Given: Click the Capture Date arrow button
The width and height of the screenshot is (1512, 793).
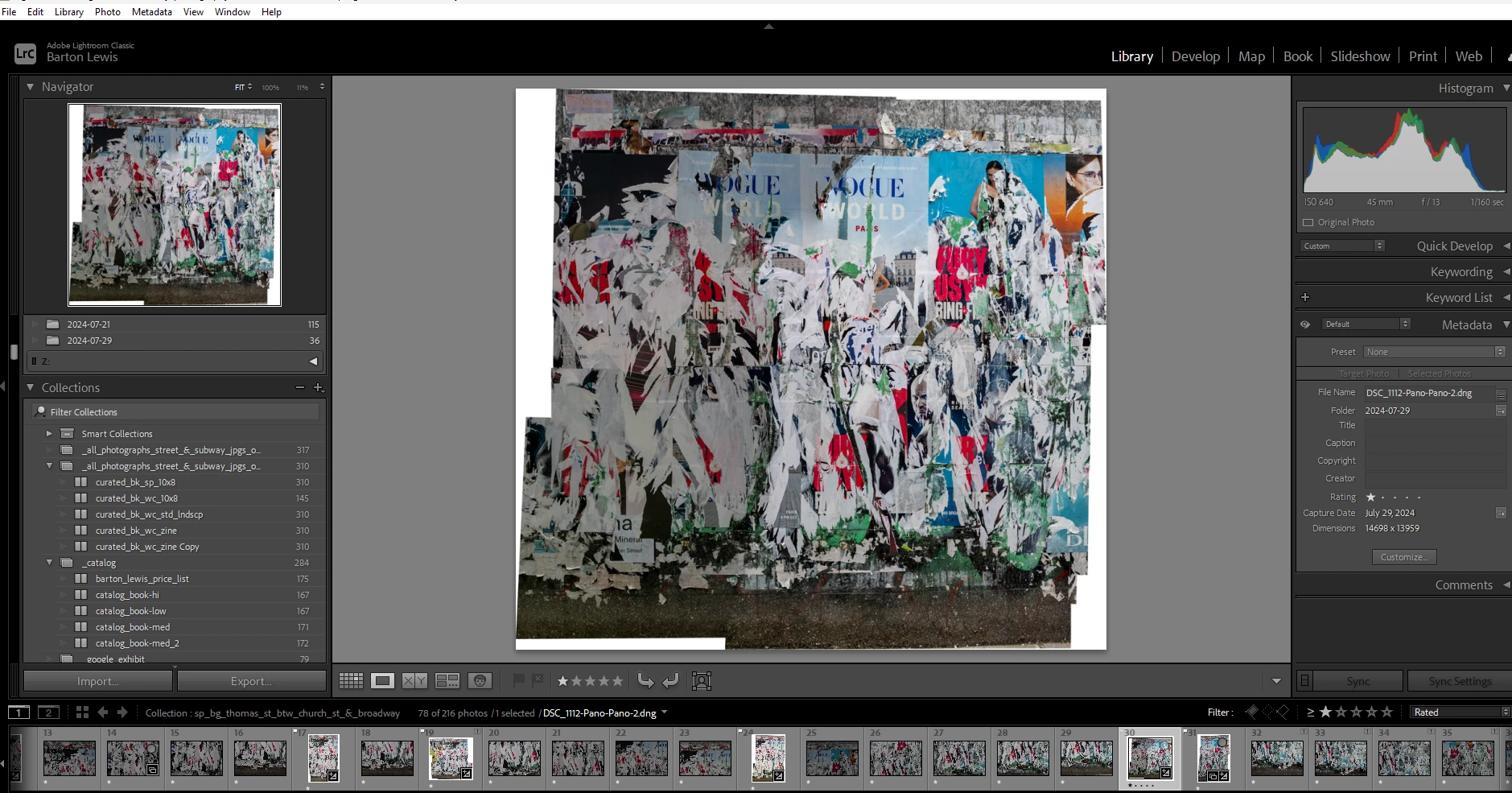Looking at the screenshot, I should pos(1501,513).
